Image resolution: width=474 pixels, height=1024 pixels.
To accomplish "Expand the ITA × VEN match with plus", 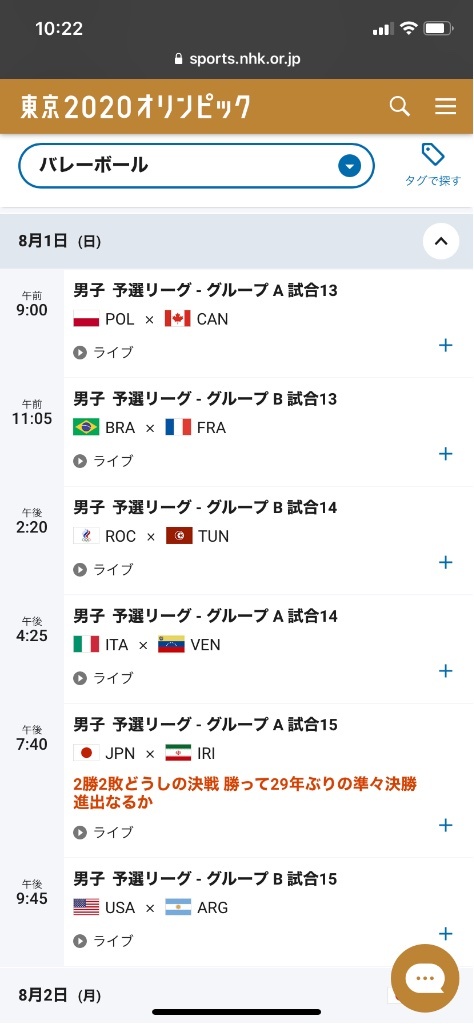I will tap(445, 671).
